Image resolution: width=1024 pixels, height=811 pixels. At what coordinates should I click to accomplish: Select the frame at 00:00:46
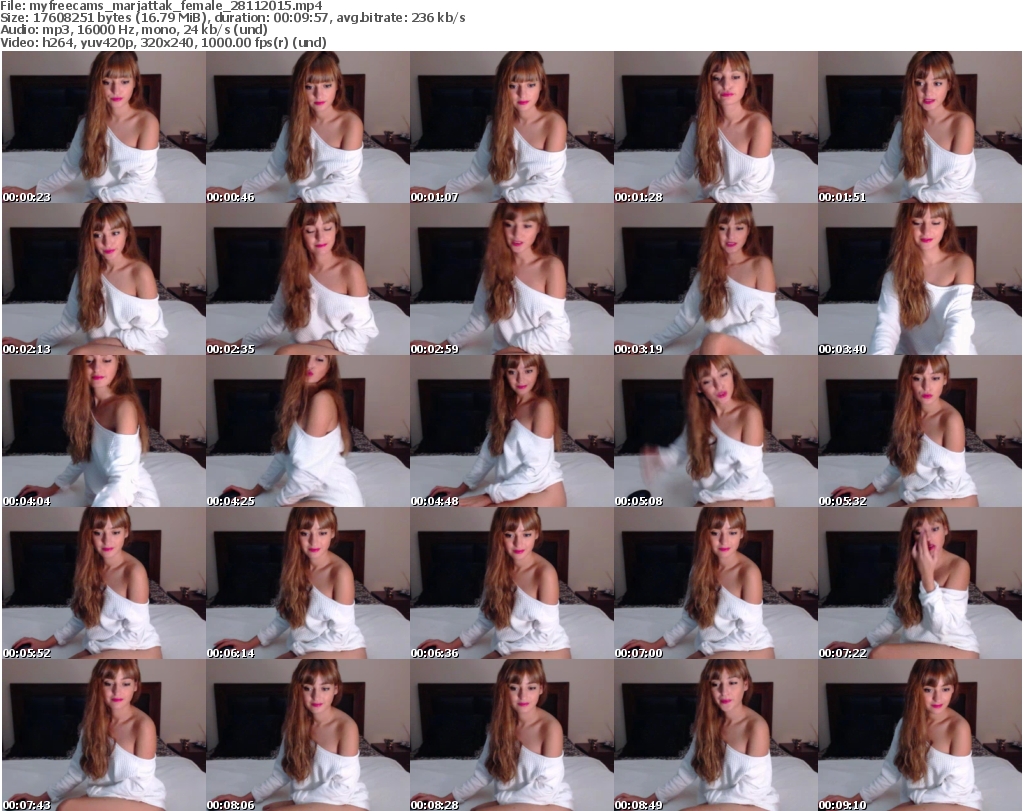click(308, 127)
